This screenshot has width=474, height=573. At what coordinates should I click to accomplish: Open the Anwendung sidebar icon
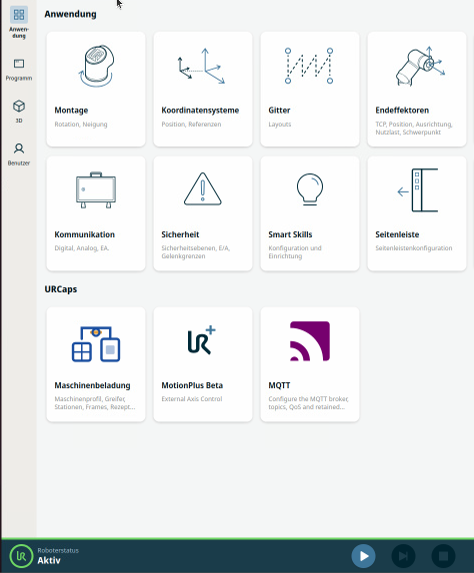[x=19, y=15]
